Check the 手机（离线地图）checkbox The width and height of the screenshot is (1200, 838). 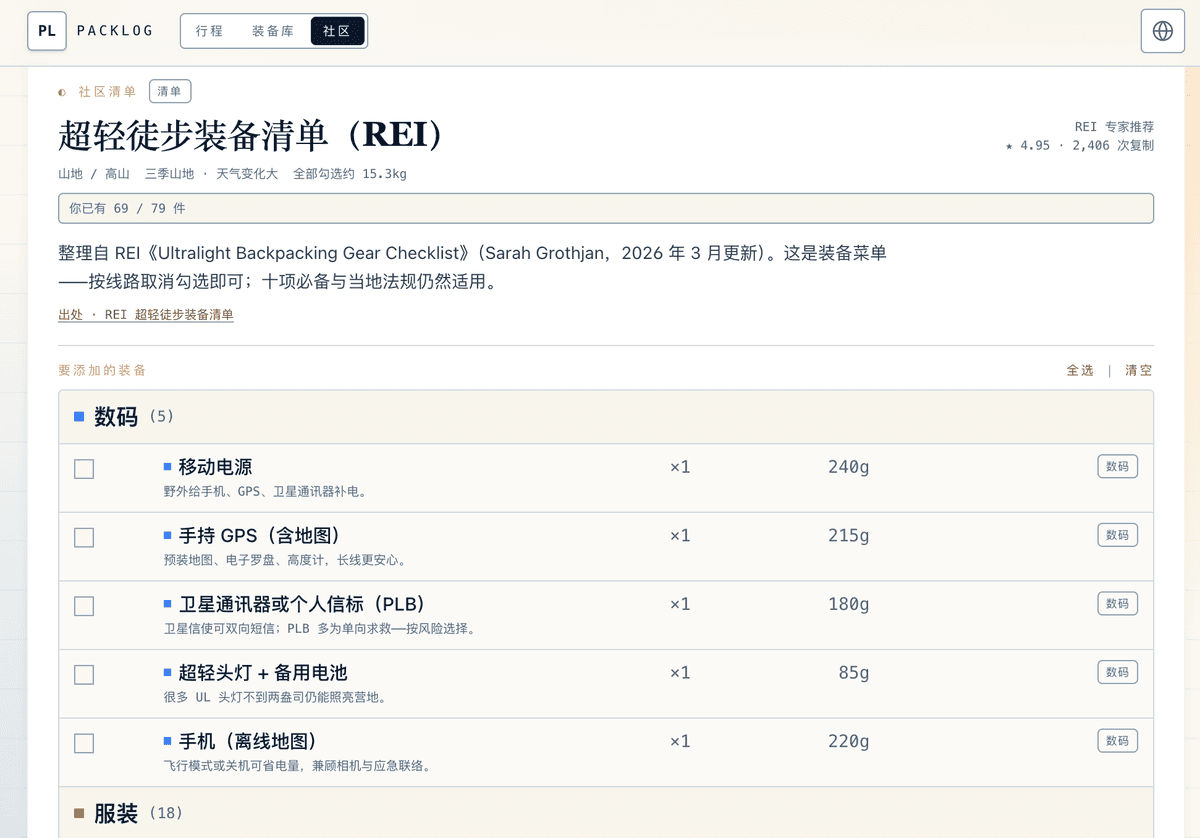point(84,743)
